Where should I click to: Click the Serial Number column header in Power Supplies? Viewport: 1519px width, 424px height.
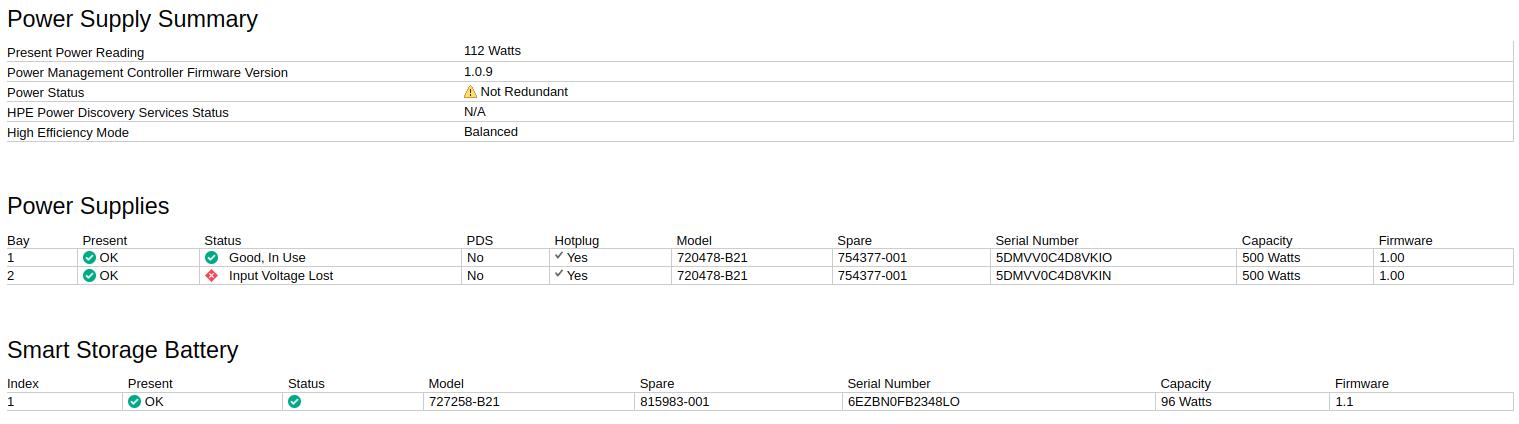point(1036,241)
